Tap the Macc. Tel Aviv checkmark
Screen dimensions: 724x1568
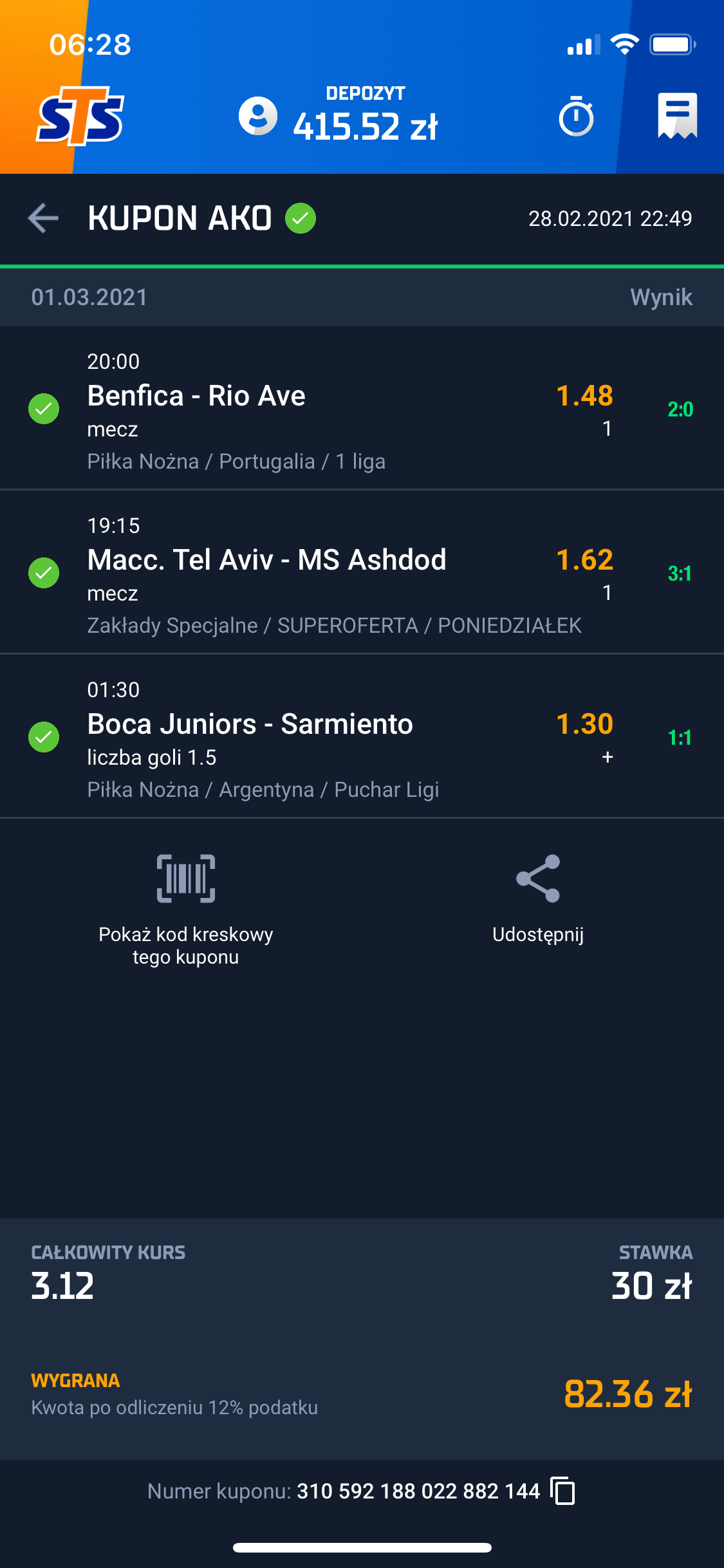44,573
